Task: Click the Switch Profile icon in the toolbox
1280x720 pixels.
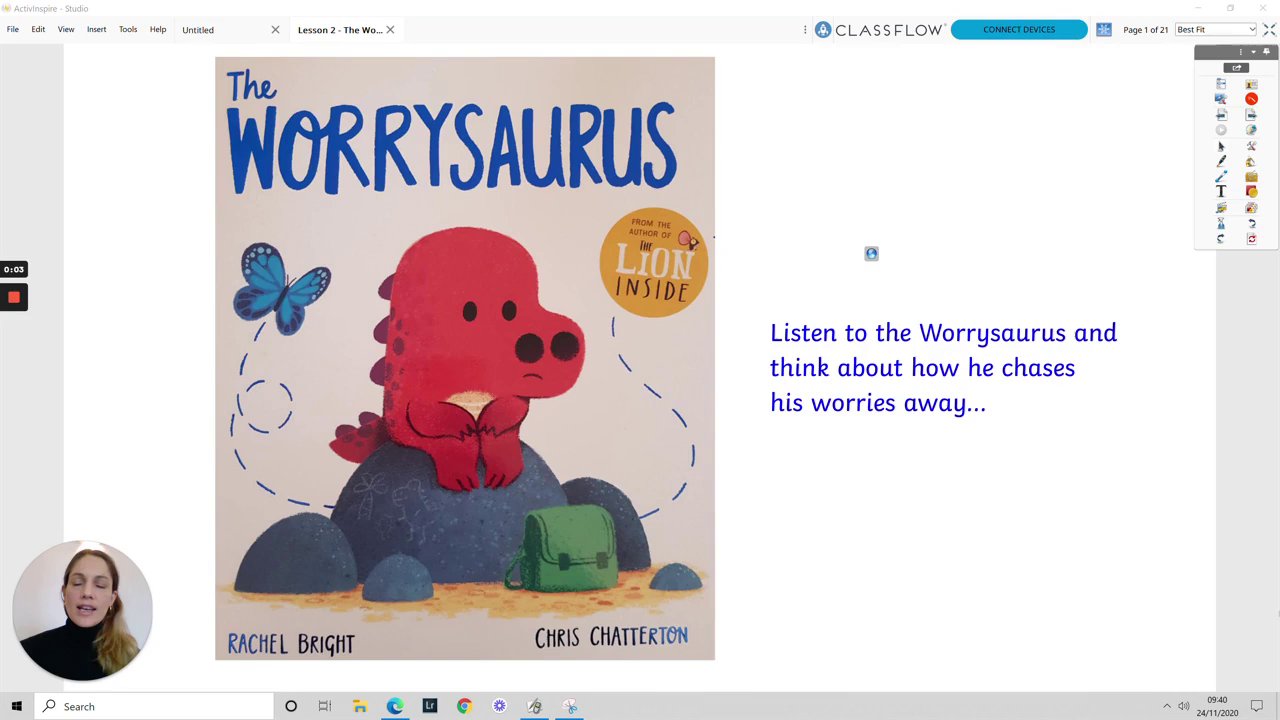Action: pos(1251,84)
